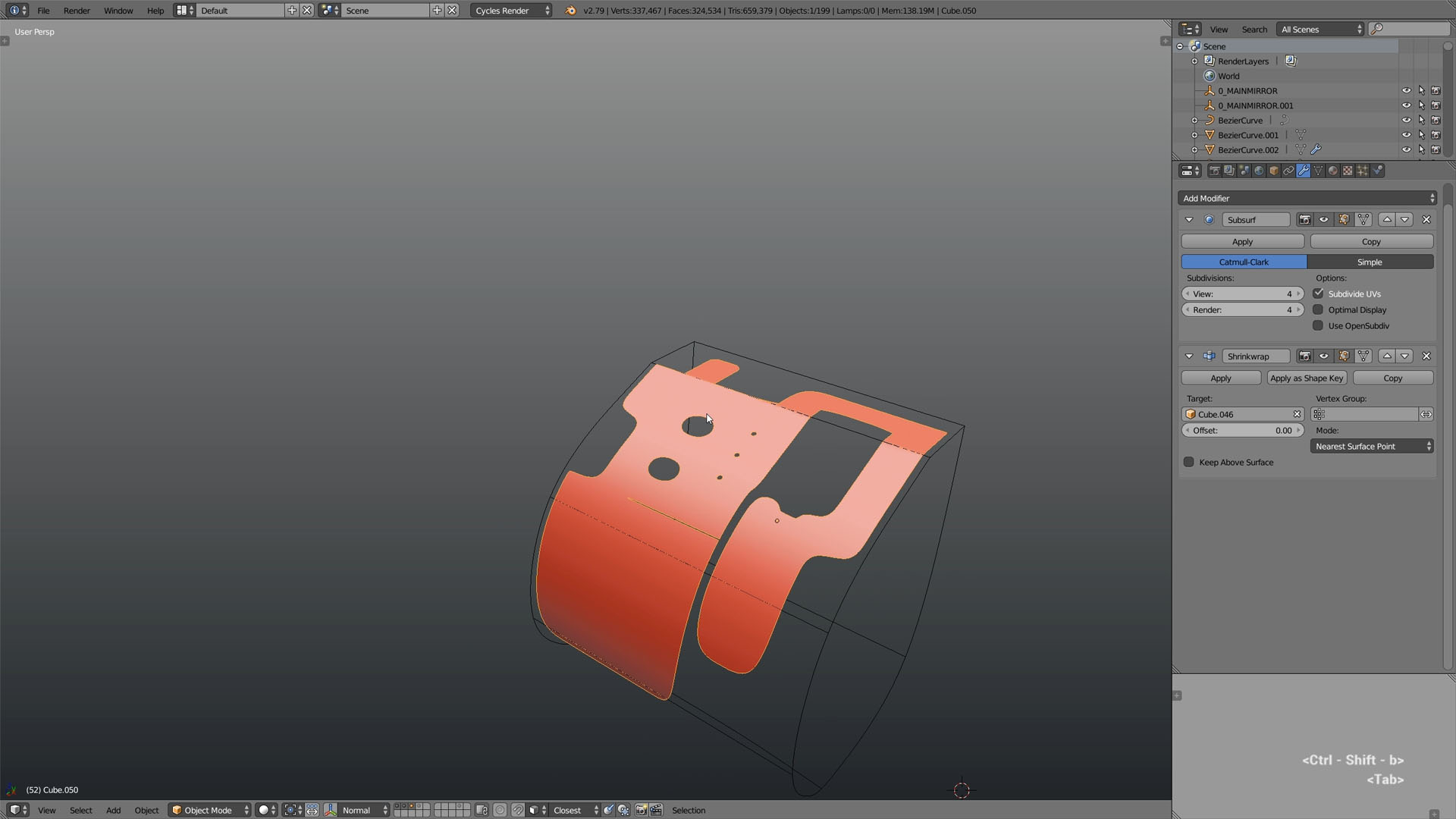Uncheck the Subdivide UVs option
The height and width of the screenshot is (819, 1456).
coord(1318,294)
